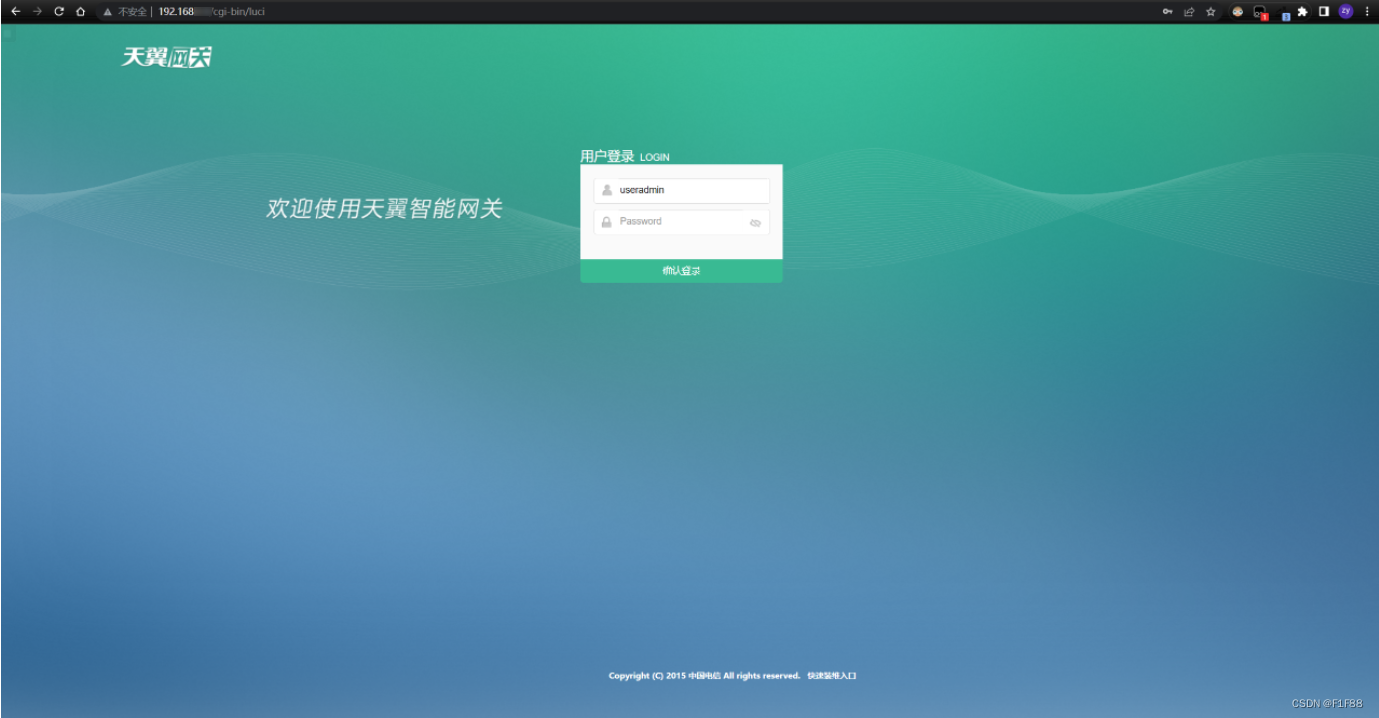This screenshot has width=1379, height=718.
Task: Reload the page with the refresh icon
Action: pos(59,12)
